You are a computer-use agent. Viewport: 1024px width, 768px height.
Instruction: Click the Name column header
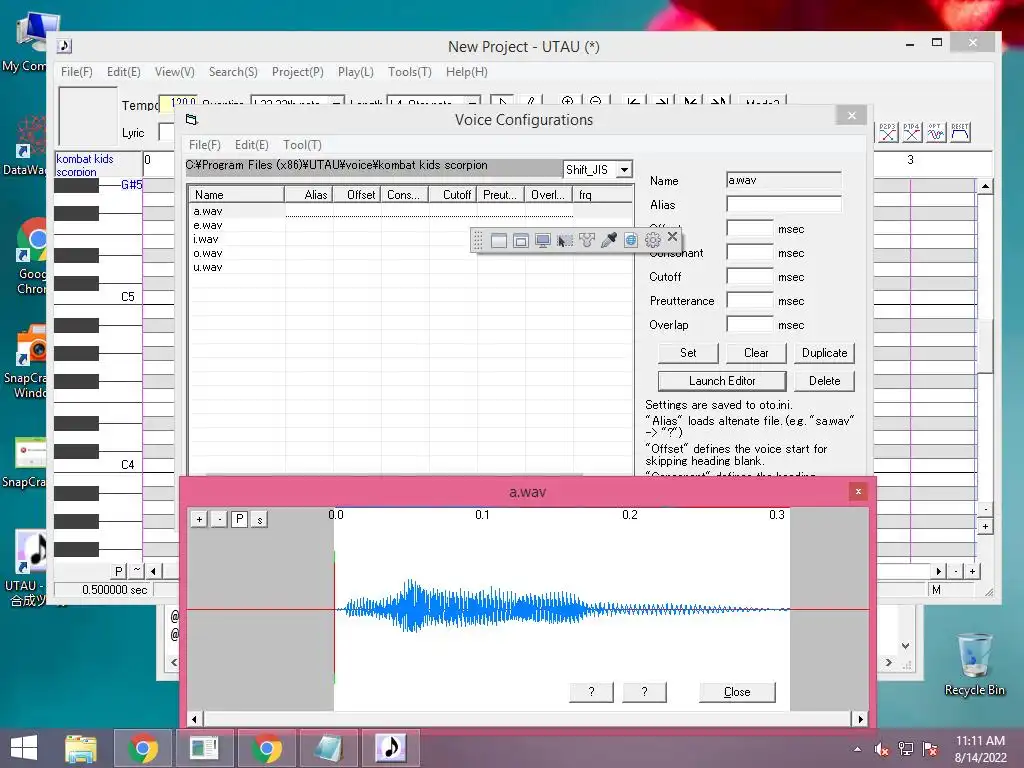[236, 195]
